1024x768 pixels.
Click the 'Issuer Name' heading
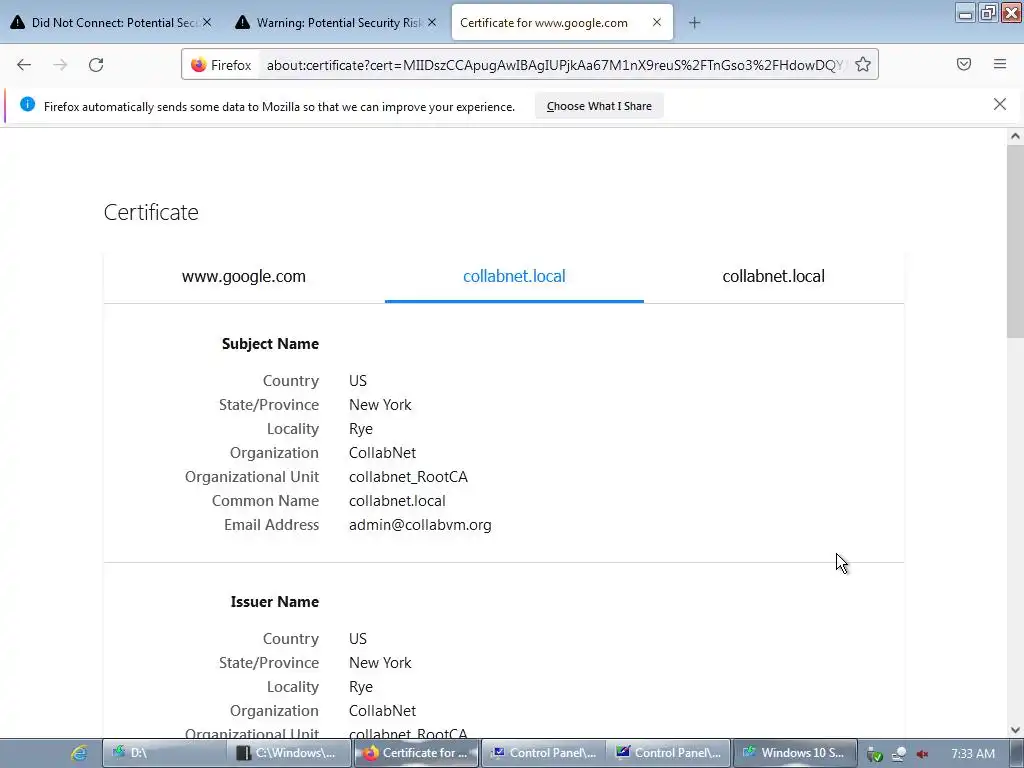[274, 601]
